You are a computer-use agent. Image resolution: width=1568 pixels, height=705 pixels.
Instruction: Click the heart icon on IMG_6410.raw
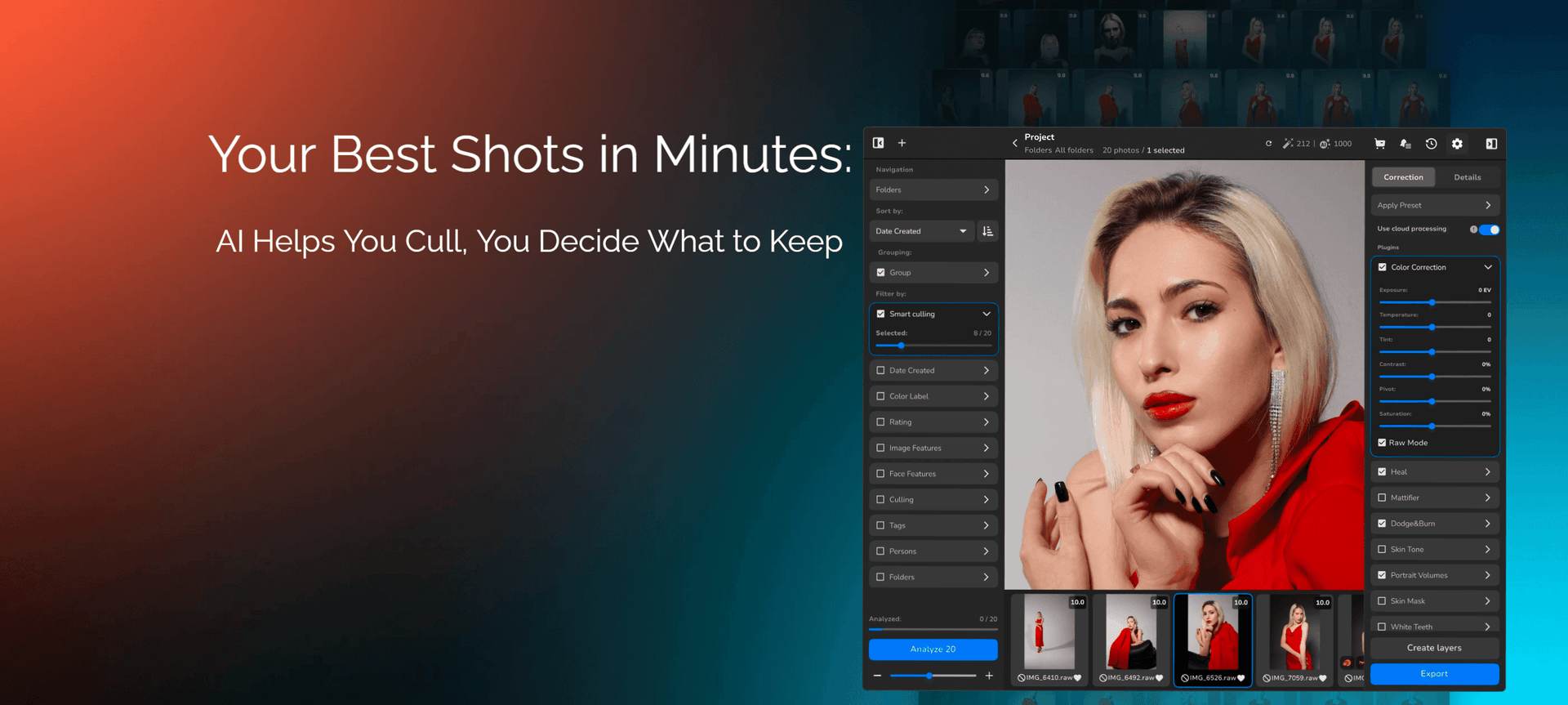point(1078,678)
